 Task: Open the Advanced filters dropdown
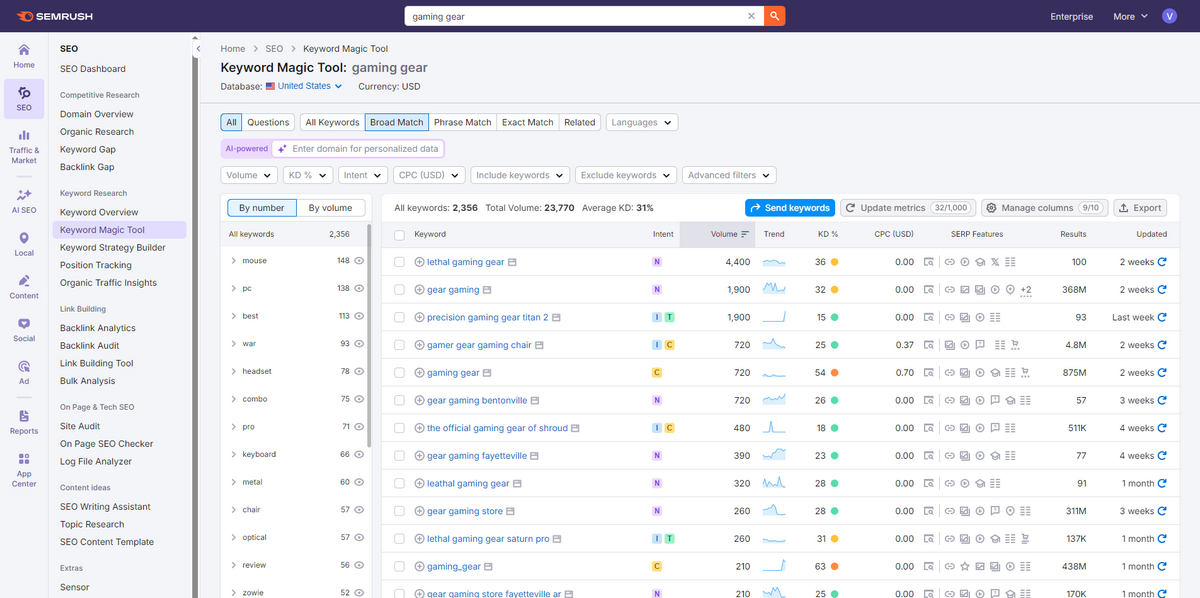729,175
